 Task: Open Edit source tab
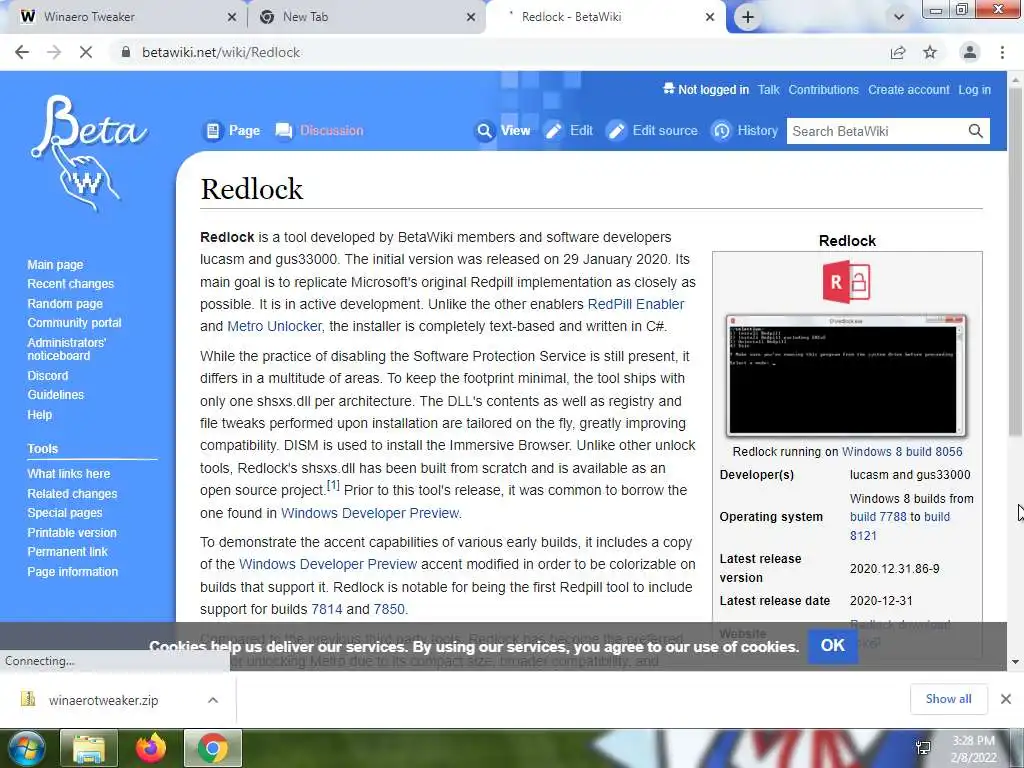[652, 131]
